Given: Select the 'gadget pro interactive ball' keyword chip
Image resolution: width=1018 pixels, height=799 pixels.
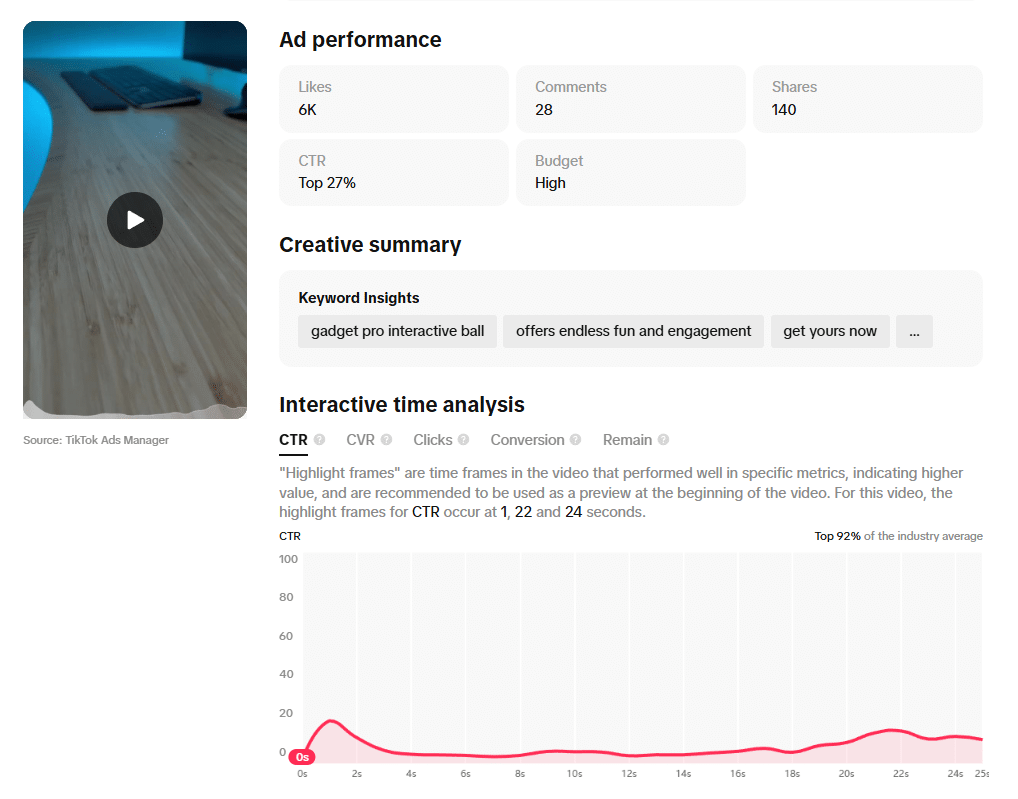Looking at the screenshot, I should 396,331.
